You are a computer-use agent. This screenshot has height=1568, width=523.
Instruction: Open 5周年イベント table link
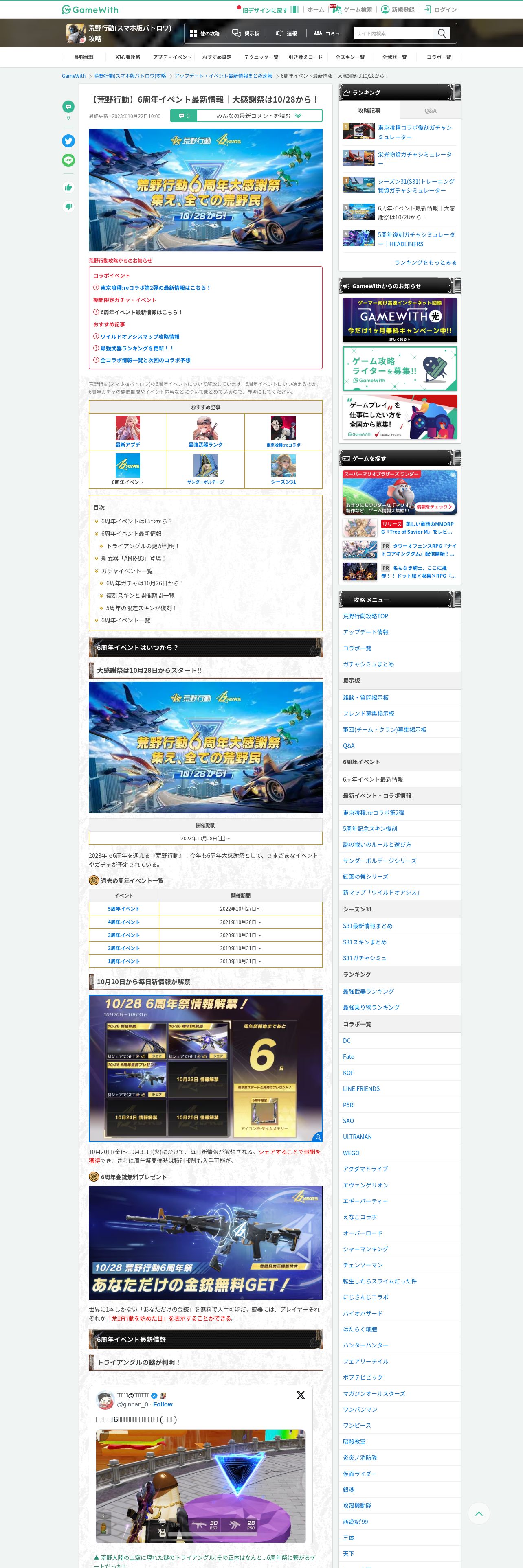[123, 909]
